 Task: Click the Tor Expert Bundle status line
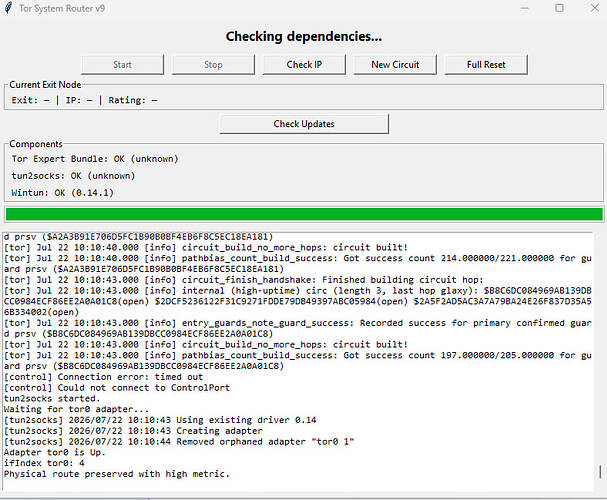[x=95, y=159]
